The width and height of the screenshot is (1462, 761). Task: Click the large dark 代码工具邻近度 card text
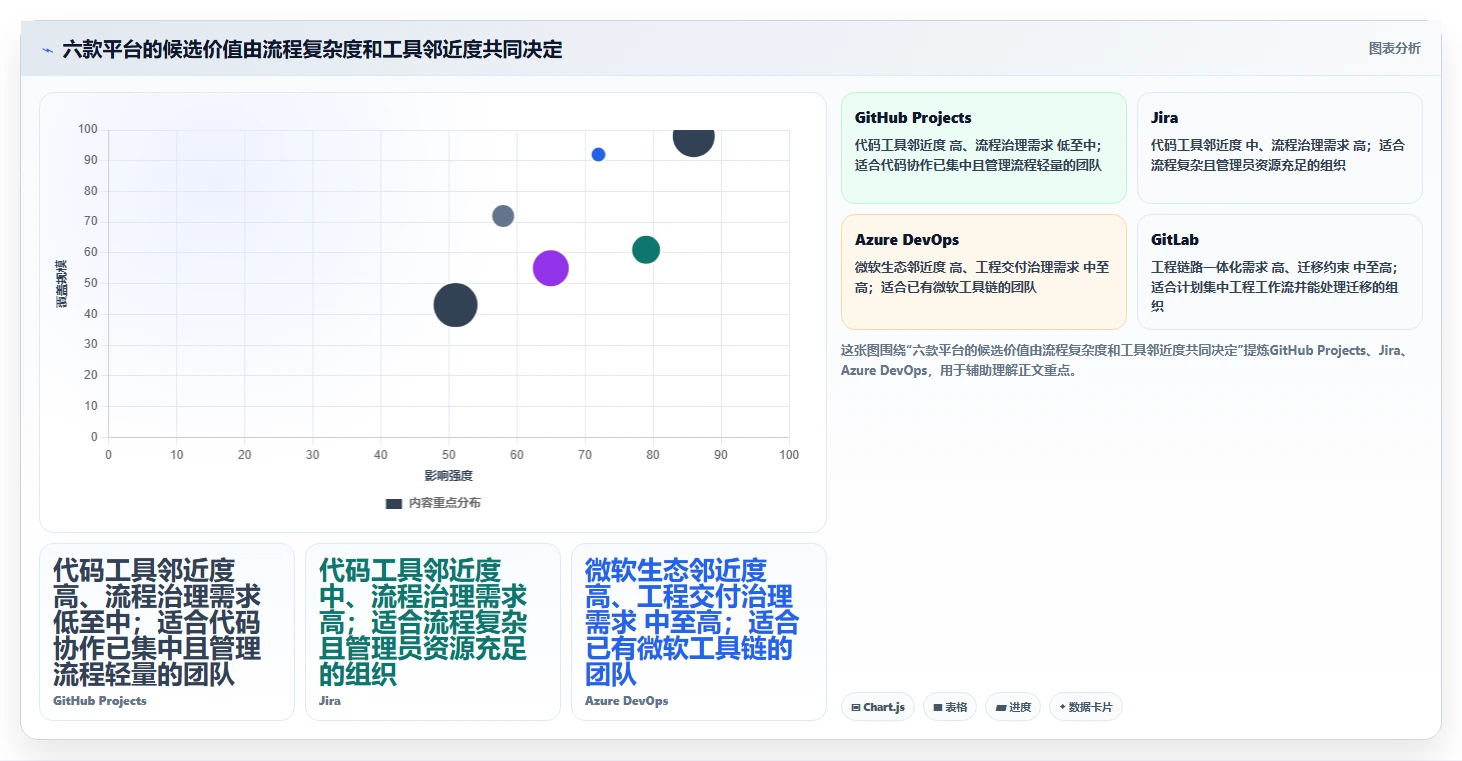pos(157,622)
